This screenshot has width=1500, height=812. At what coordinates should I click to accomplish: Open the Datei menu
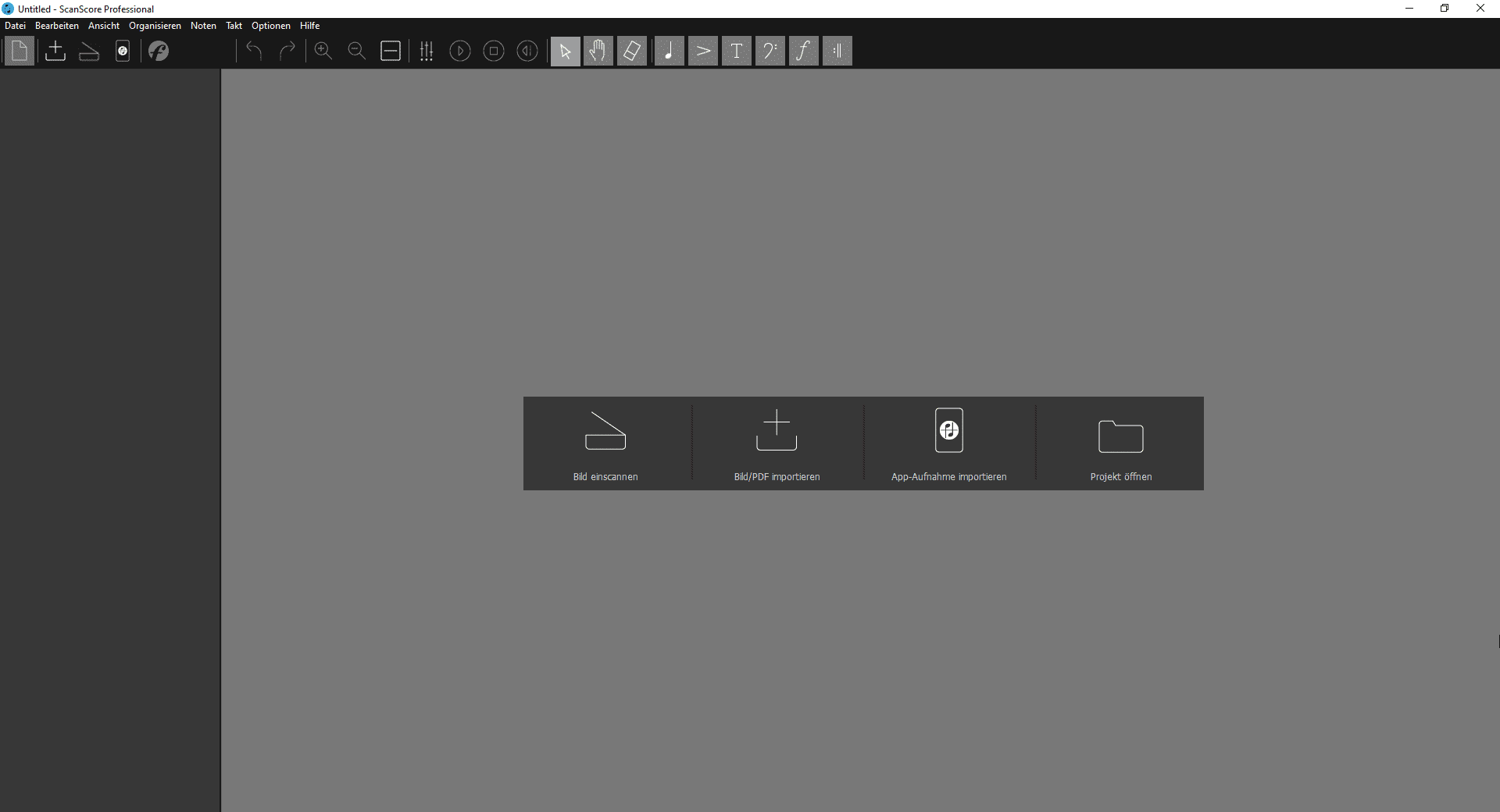(15, 26)
